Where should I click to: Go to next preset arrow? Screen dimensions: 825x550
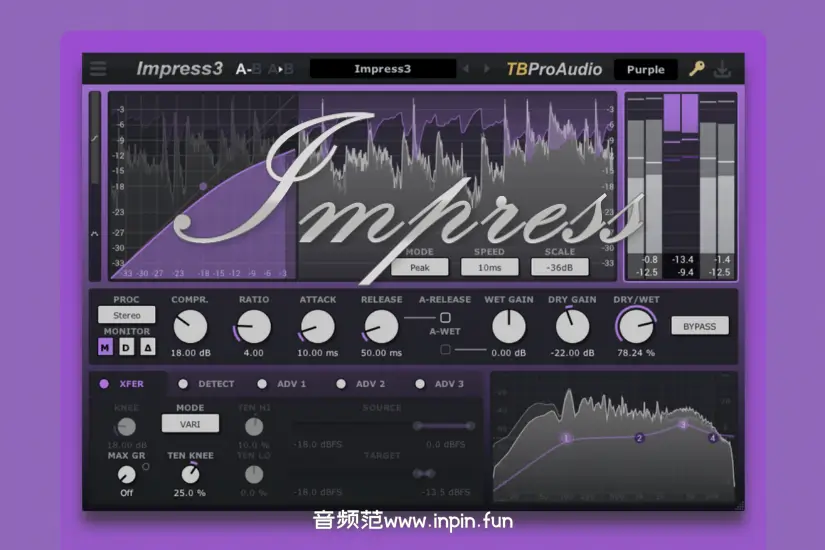tap(487, 69)
